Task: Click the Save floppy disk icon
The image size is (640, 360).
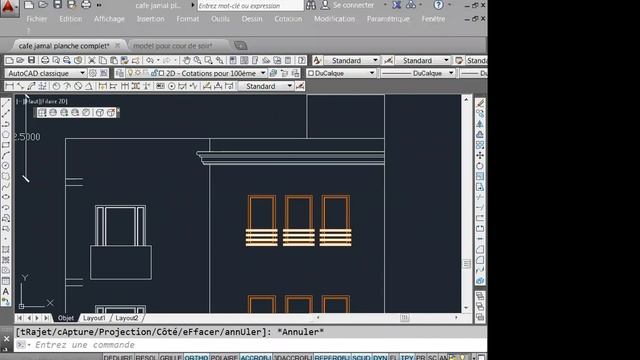Action: pyautogui.click(x=31, y=60)
